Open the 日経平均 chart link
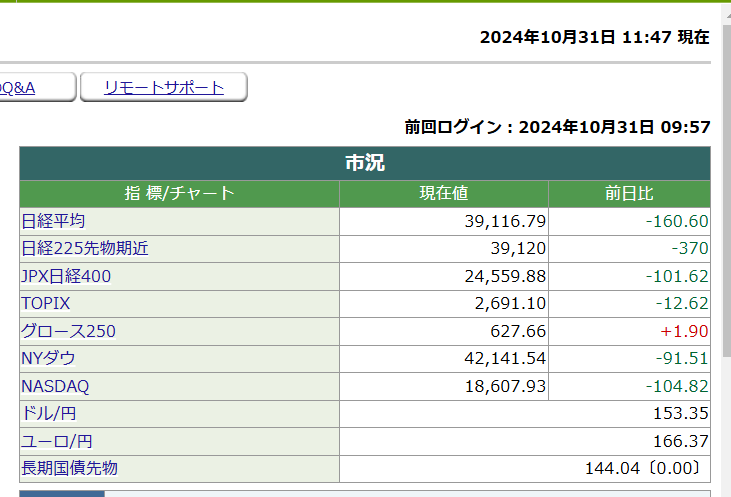This screenshot has width=731, height=497. click(53, 221)
